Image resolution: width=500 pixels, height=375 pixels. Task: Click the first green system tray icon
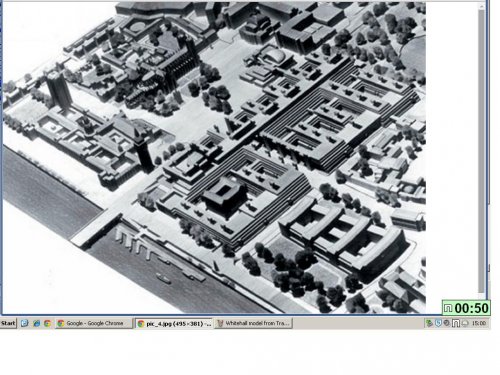click(x=429, y=323)
